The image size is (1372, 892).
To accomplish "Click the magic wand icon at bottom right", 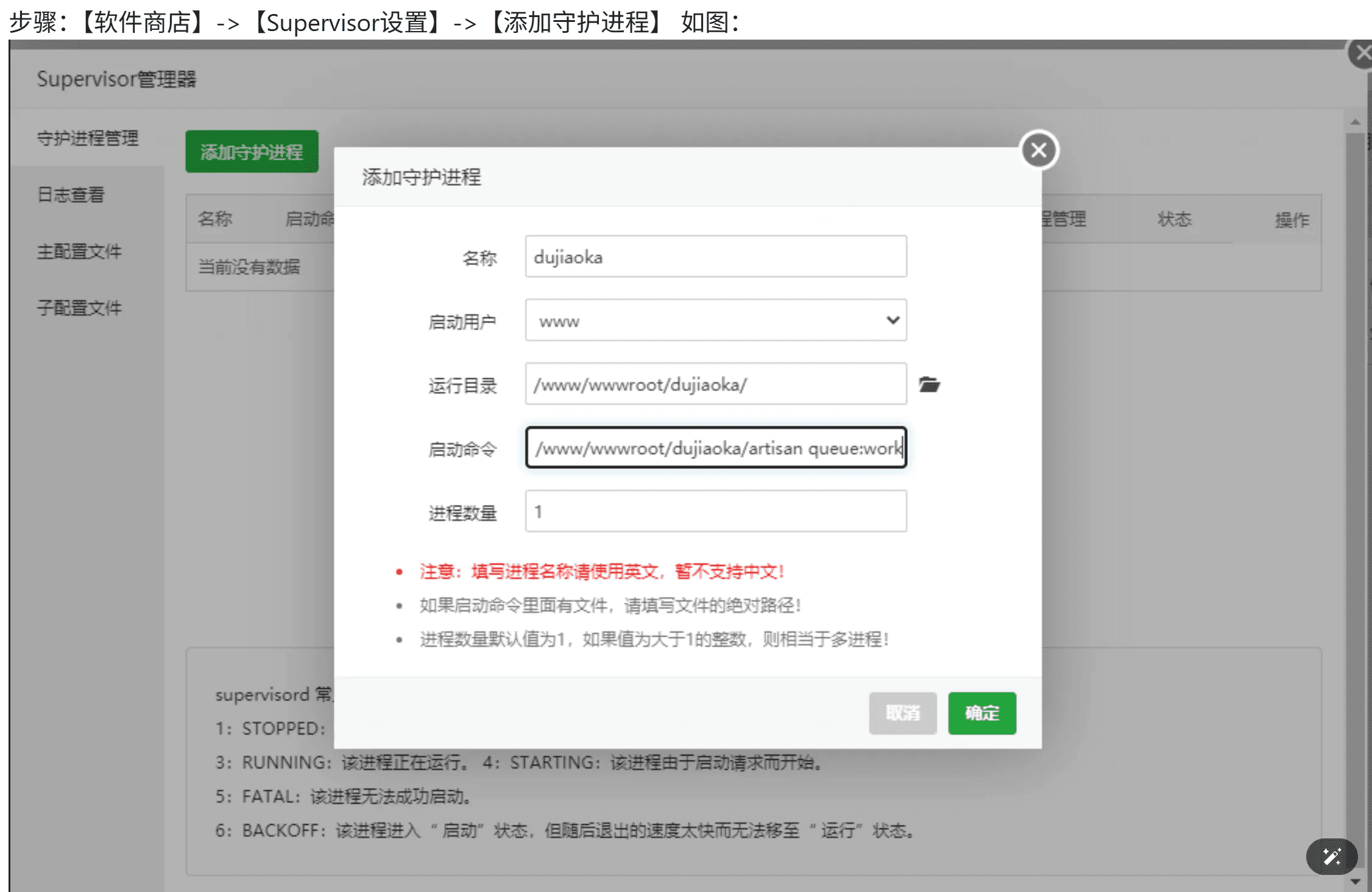I will (x=1331, y=856).
